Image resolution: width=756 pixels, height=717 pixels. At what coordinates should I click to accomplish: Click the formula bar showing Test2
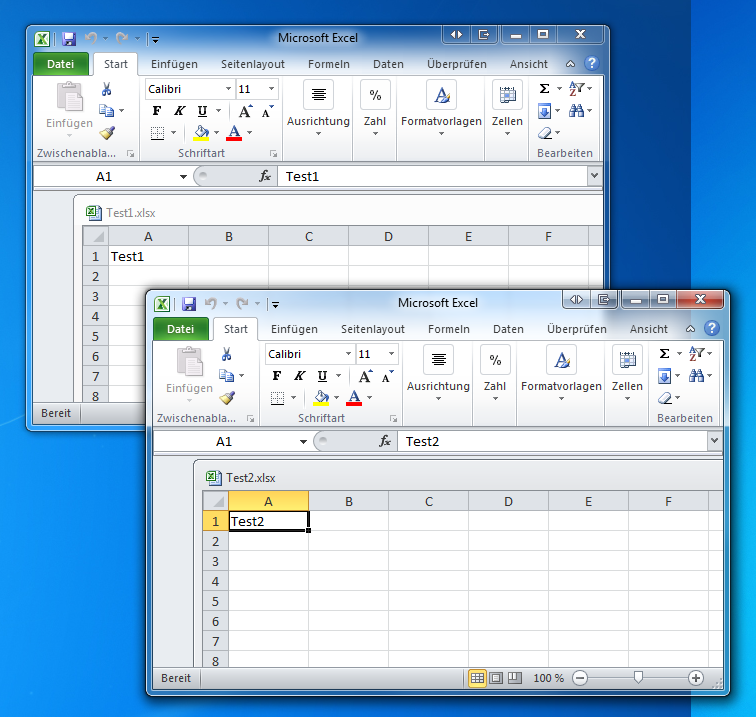[x=553, y=441]
